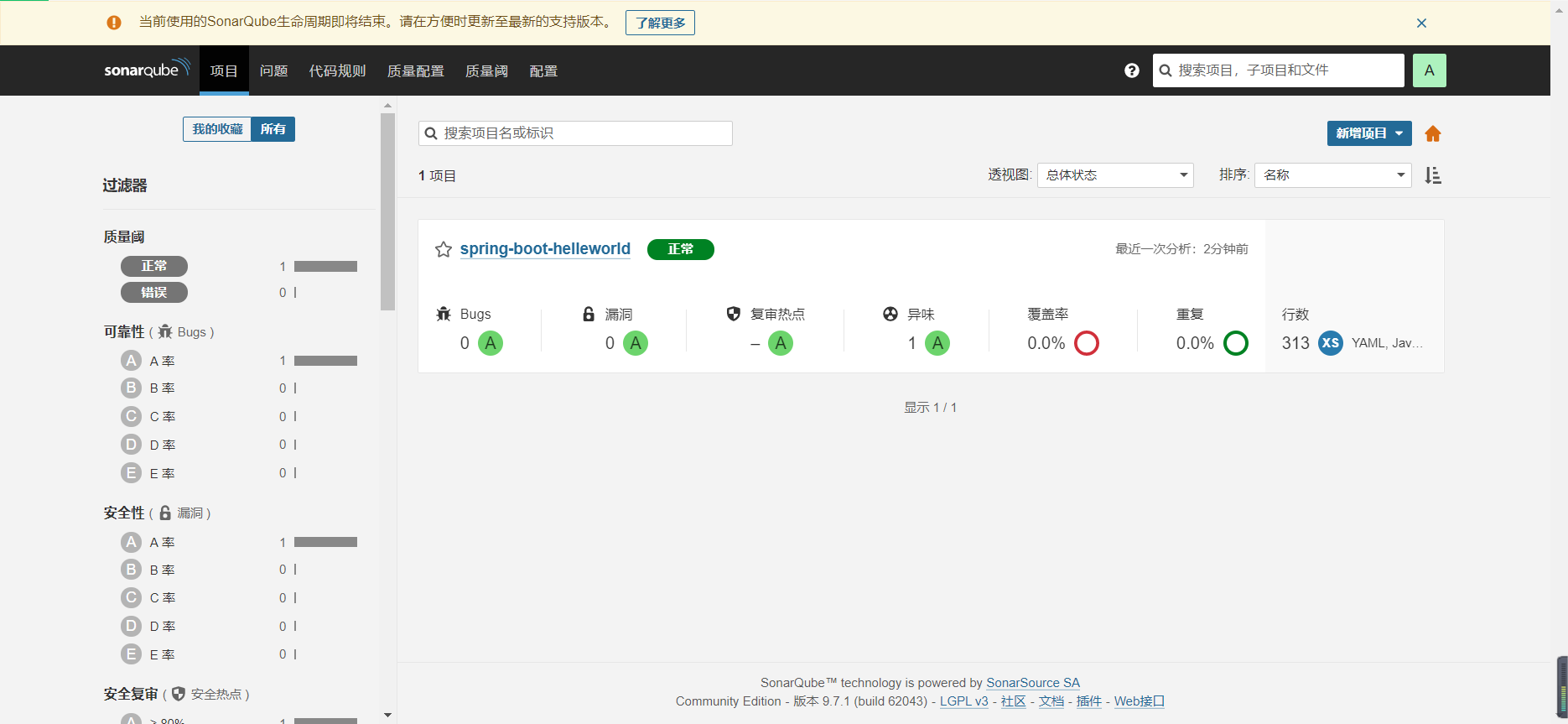Open the spring-boot-helleworld project link
This screenshot has width=1568, height=724.
pyautogui.click(x=545, y=249)
